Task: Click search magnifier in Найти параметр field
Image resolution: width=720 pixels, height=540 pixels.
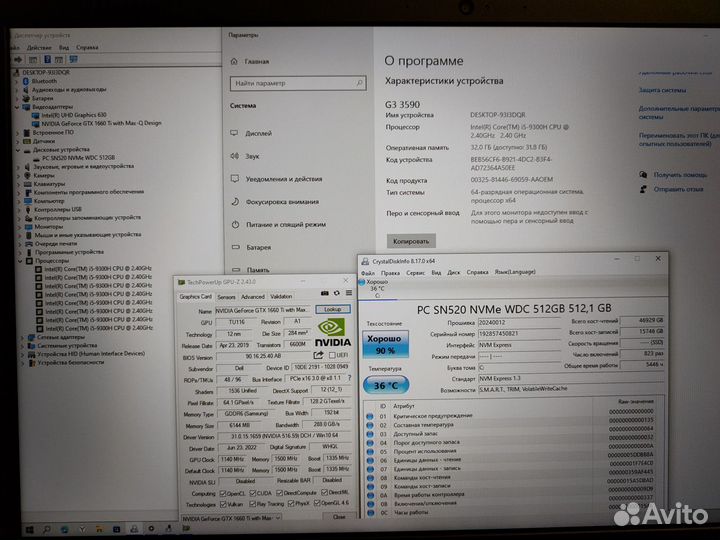Action: click(359, 83)
